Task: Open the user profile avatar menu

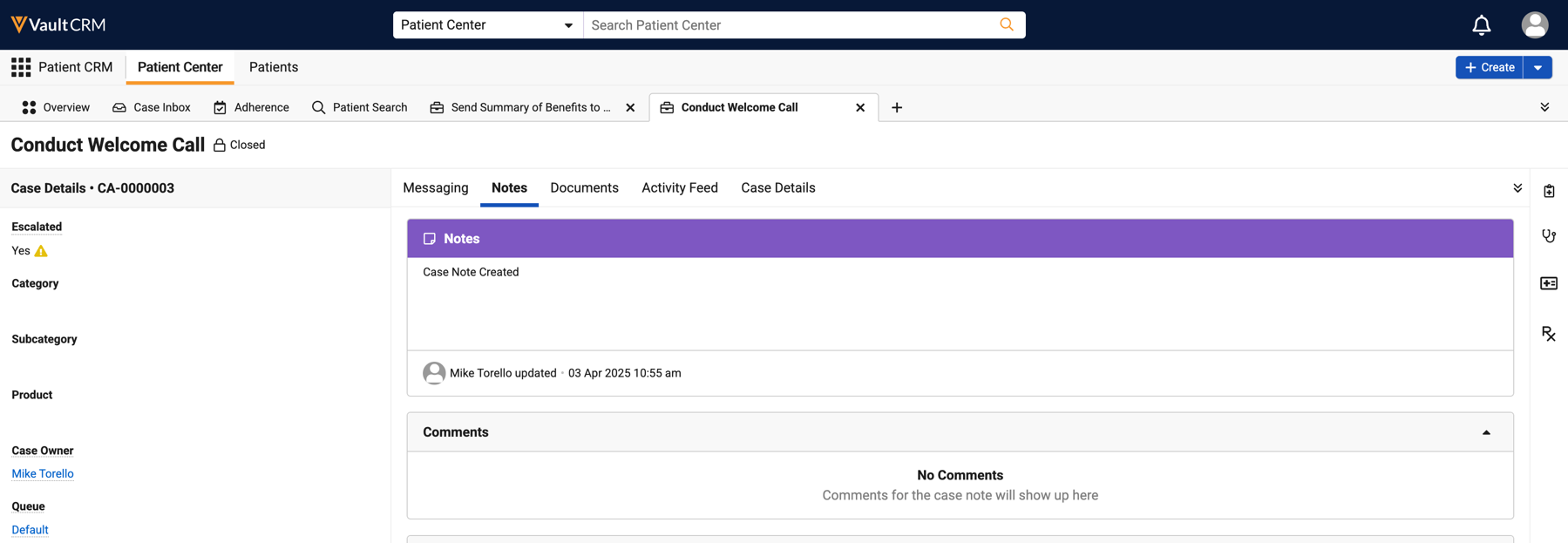Action: click(x=1534, y=25)
